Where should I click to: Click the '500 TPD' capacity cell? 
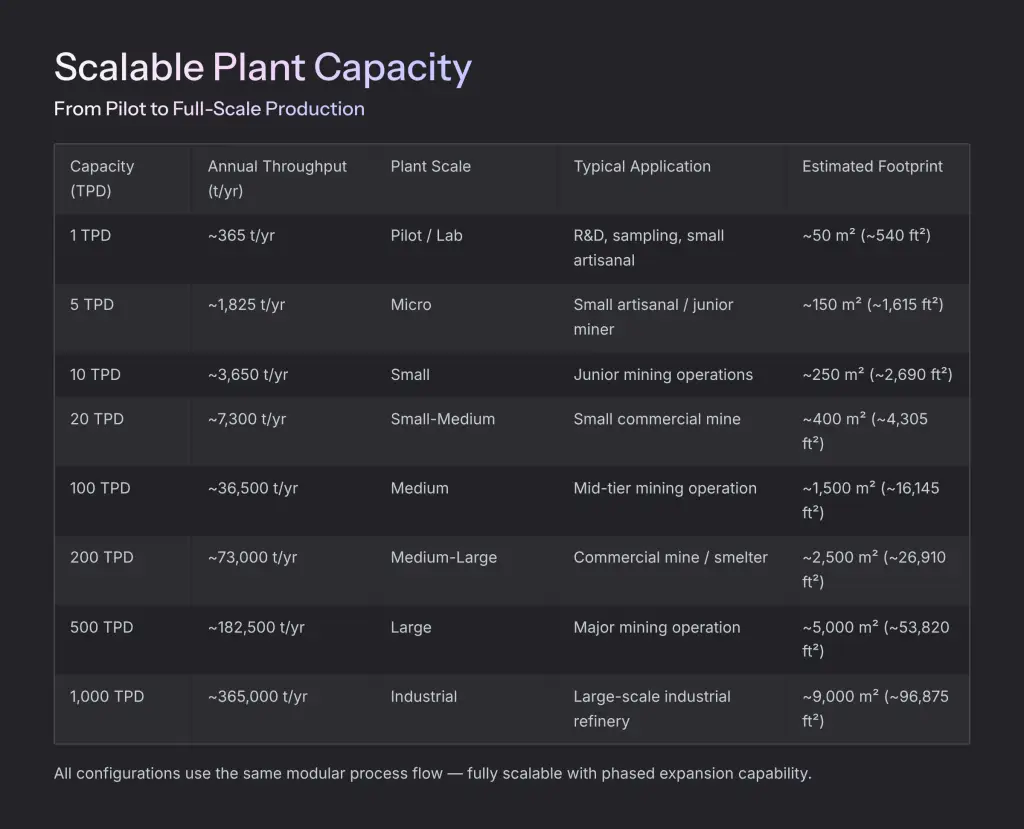(x=101, y=628)
